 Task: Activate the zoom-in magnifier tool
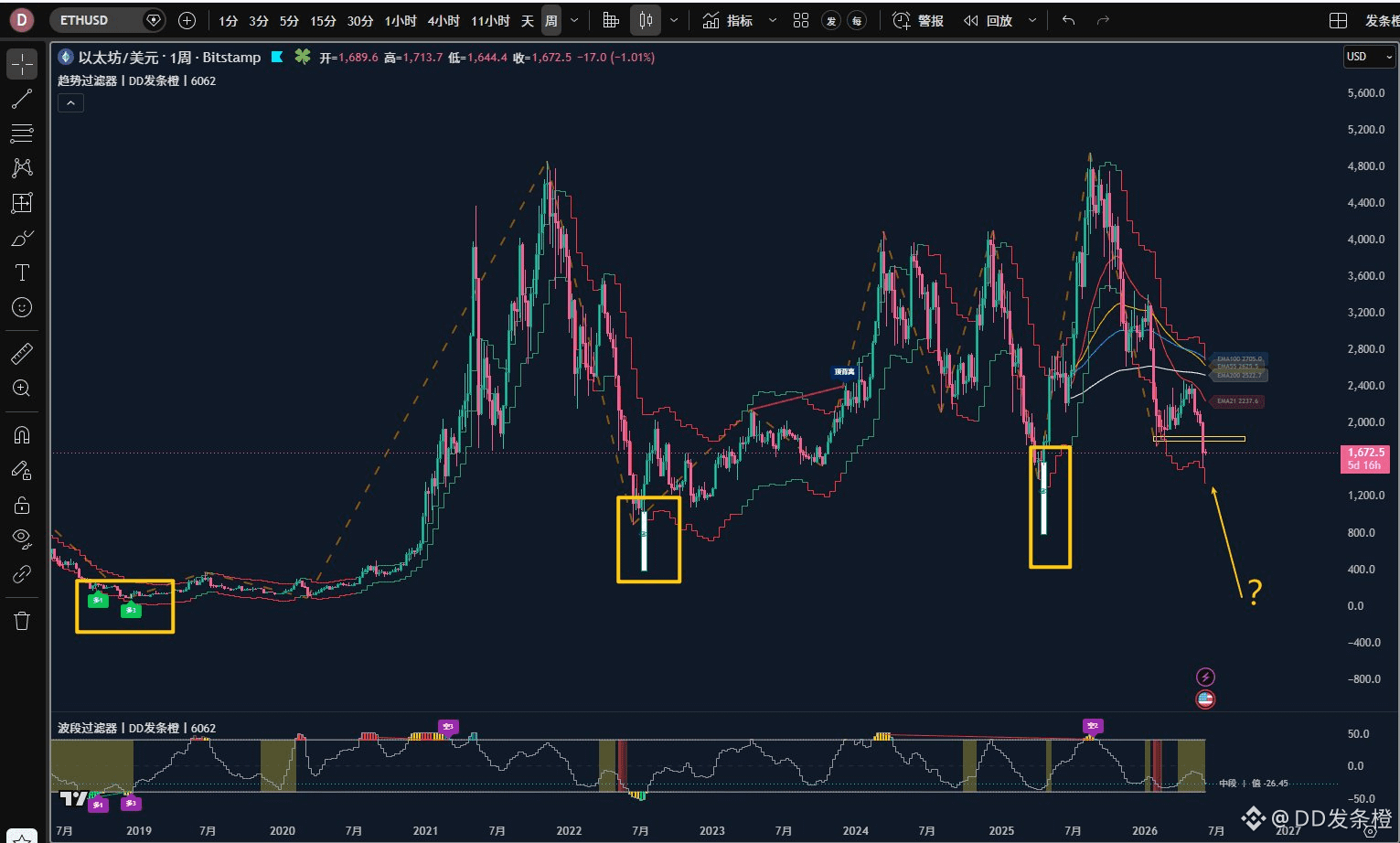[22, 389]
